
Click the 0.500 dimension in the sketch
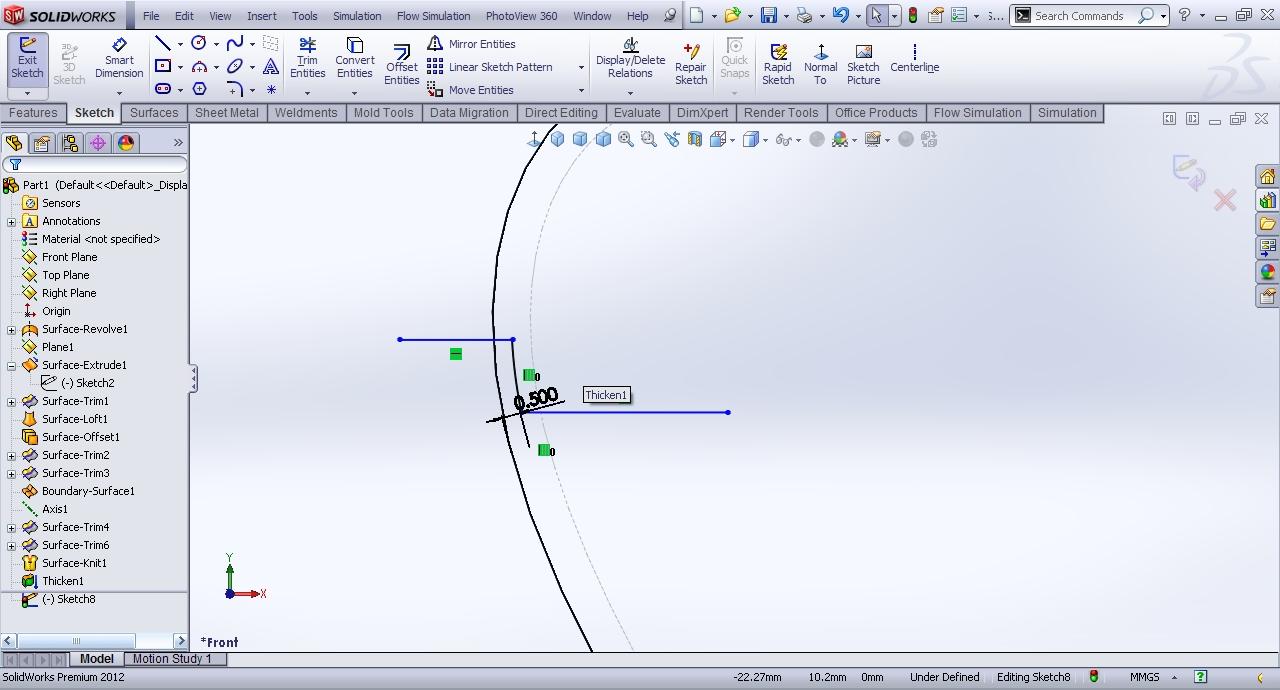click(x=537, y=398)
